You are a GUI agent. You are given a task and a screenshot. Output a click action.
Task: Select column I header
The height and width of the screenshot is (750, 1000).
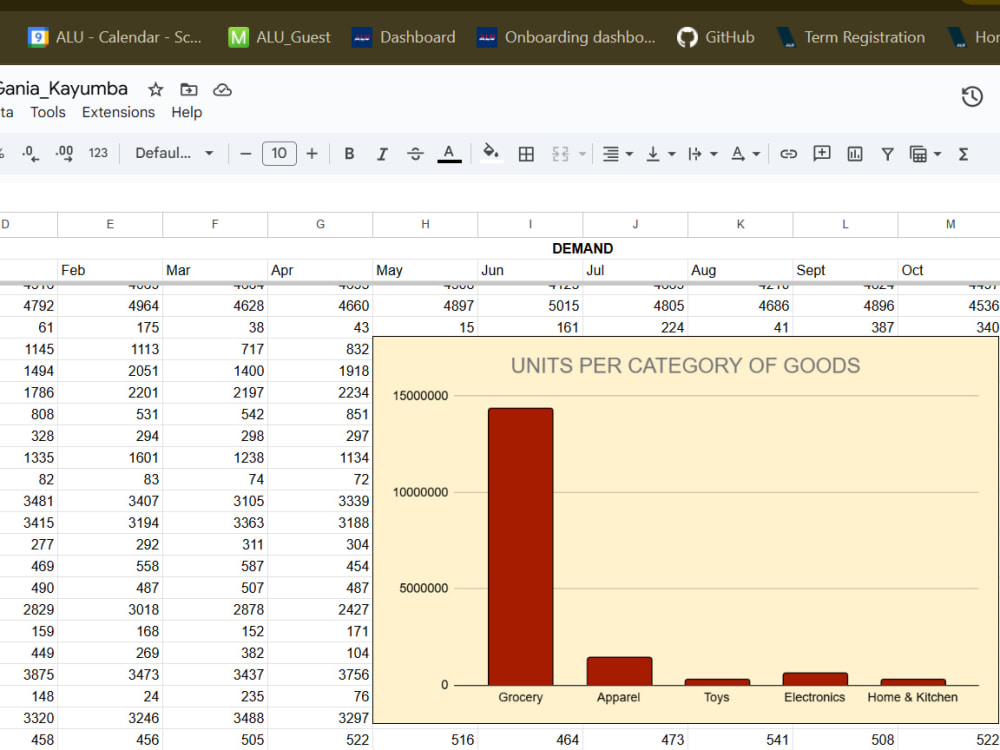coord(530,224)
